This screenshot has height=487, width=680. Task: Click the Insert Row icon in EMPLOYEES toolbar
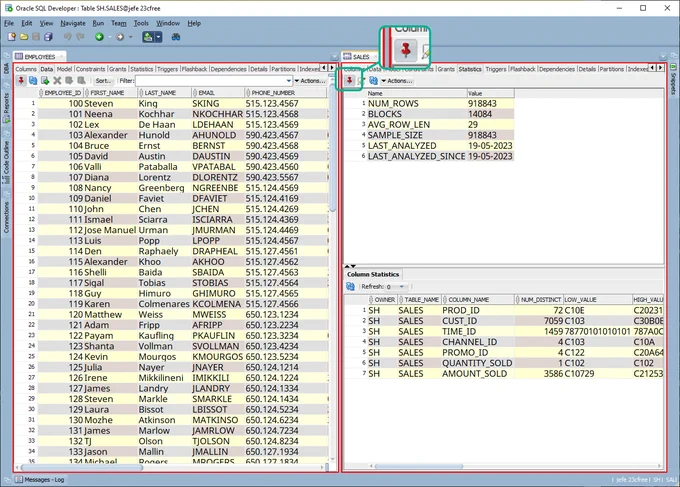tap(45, 81)
